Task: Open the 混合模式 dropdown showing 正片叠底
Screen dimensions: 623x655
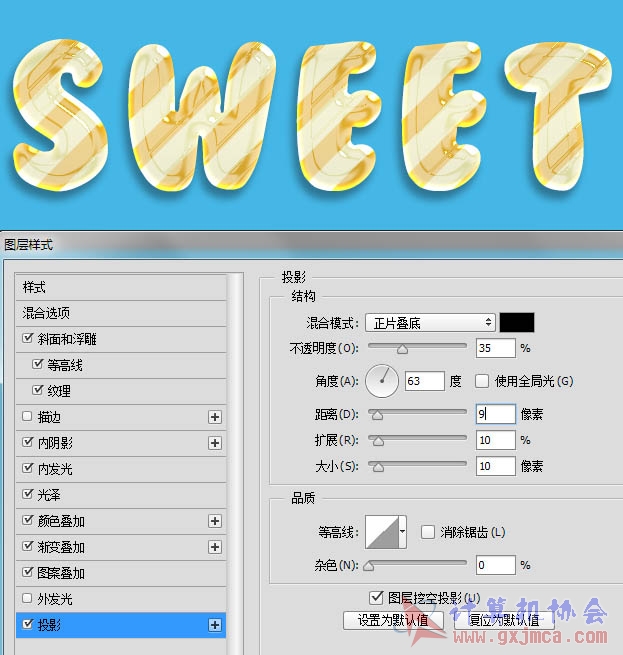Action: click(430, 322)
